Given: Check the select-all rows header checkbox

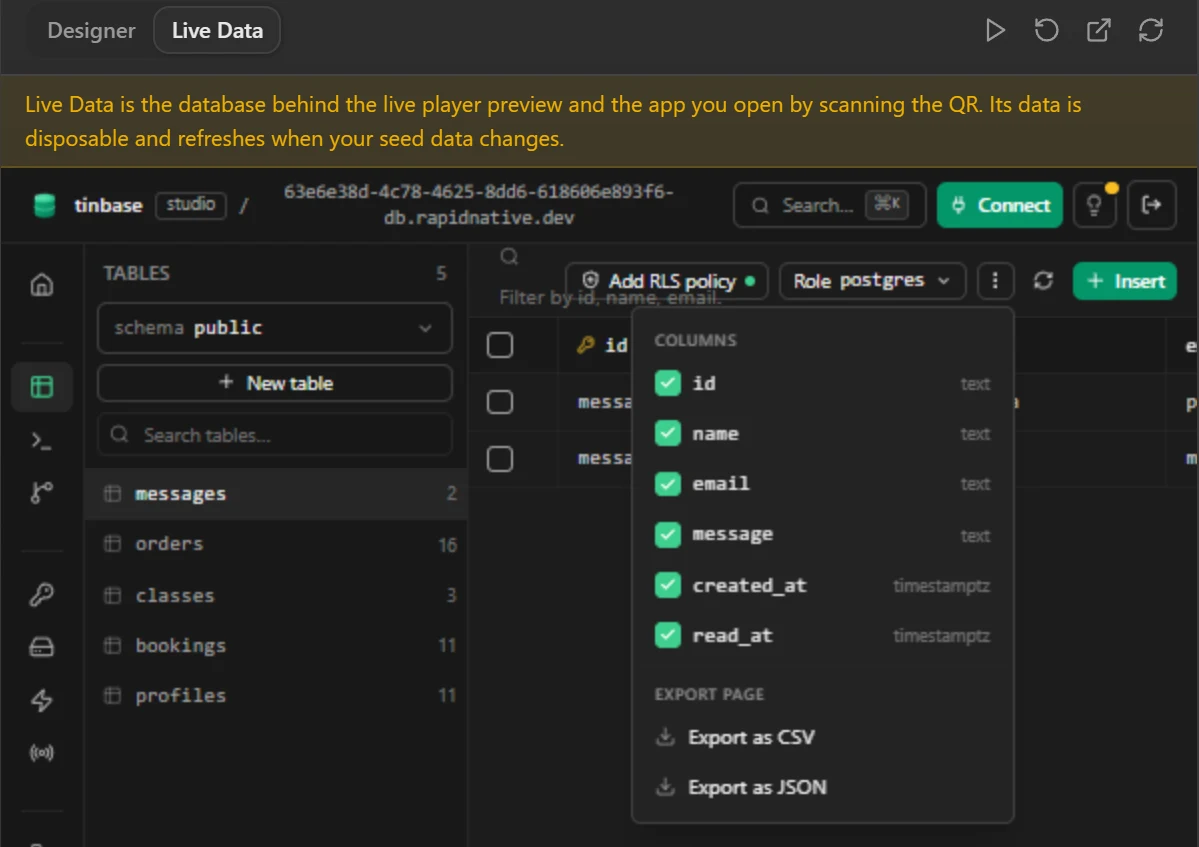Looking at the screenshot, I should (x=499, y=345).
